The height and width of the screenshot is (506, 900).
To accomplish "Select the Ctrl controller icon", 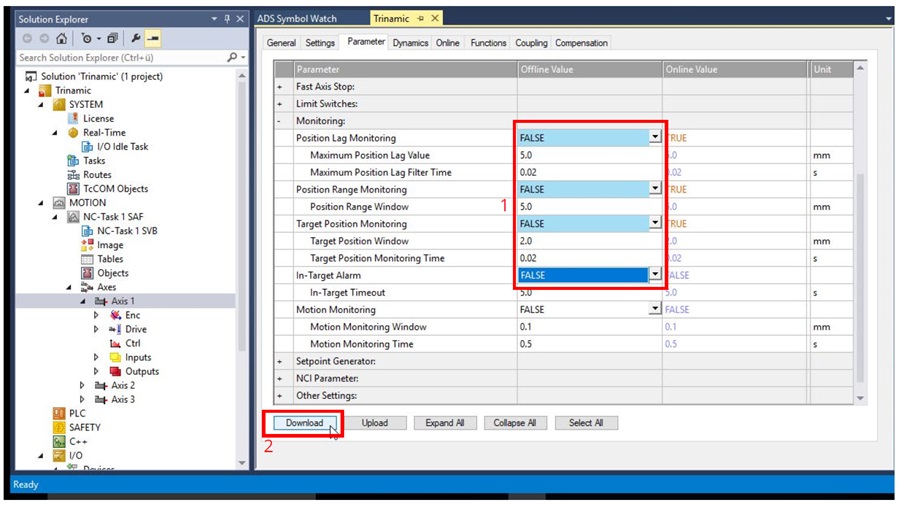I will point(115,343).
